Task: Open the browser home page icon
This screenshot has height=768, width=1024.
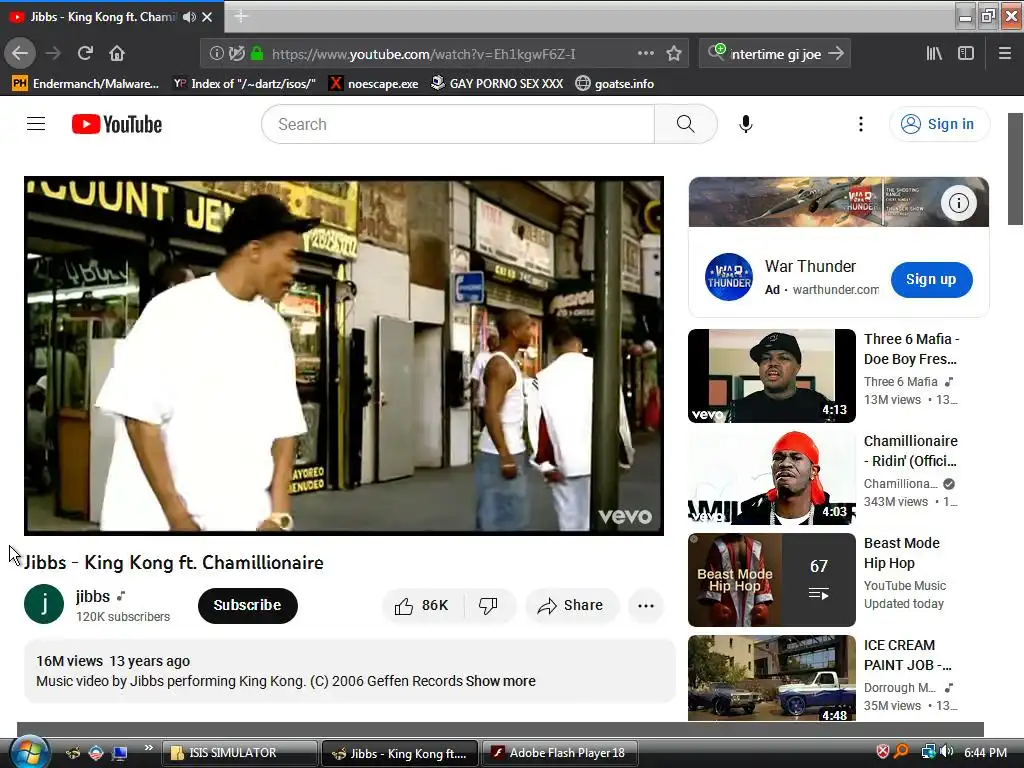Action: [x=117, y=54]
